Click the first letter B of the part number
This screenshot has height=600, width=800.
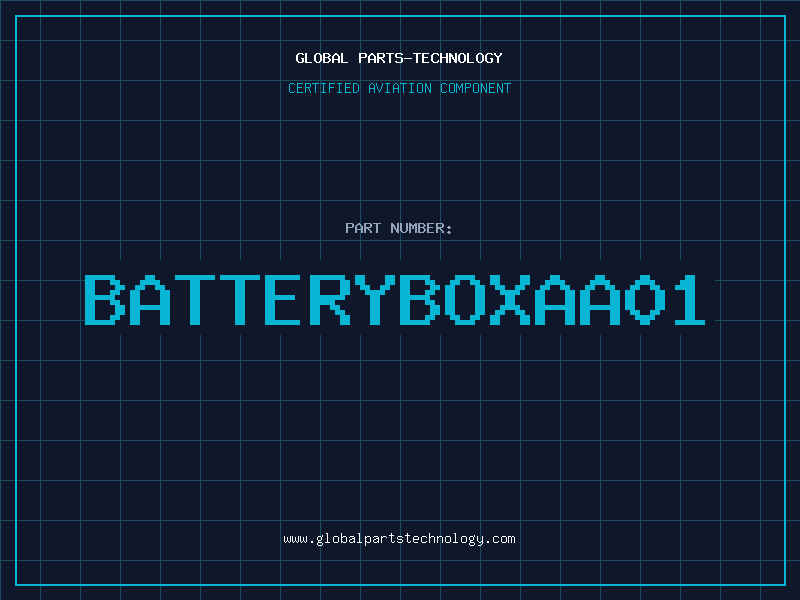tap(104, 299)
